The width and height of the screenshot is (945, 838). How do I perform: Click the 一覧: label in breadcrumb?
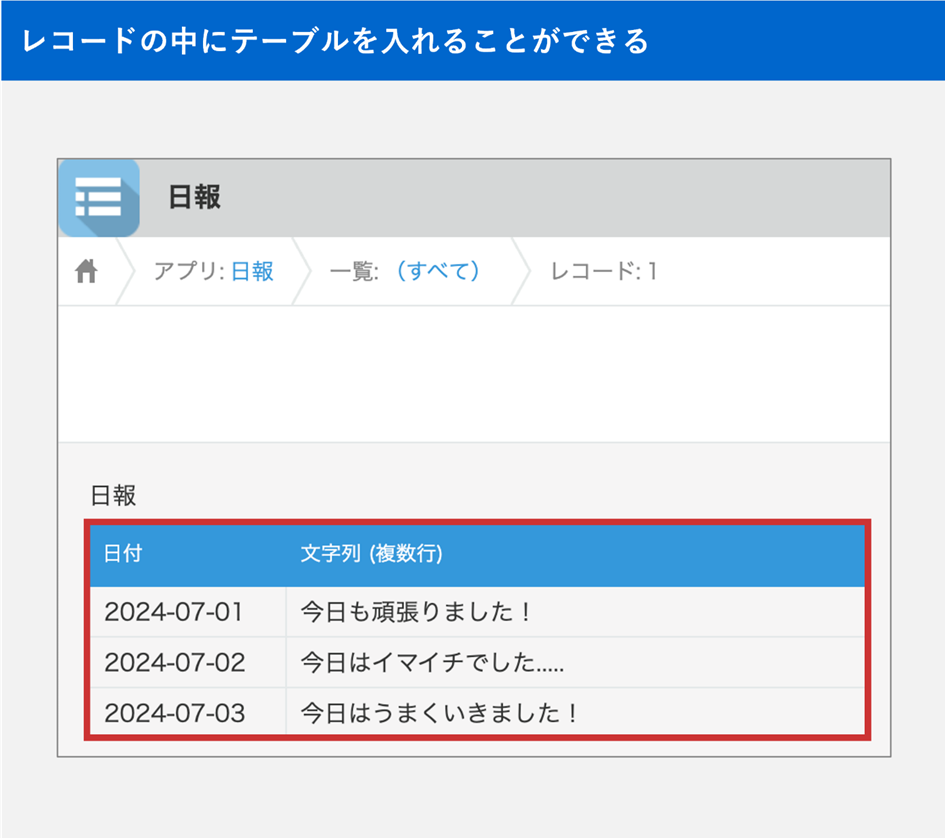click(x=354, y=271)
